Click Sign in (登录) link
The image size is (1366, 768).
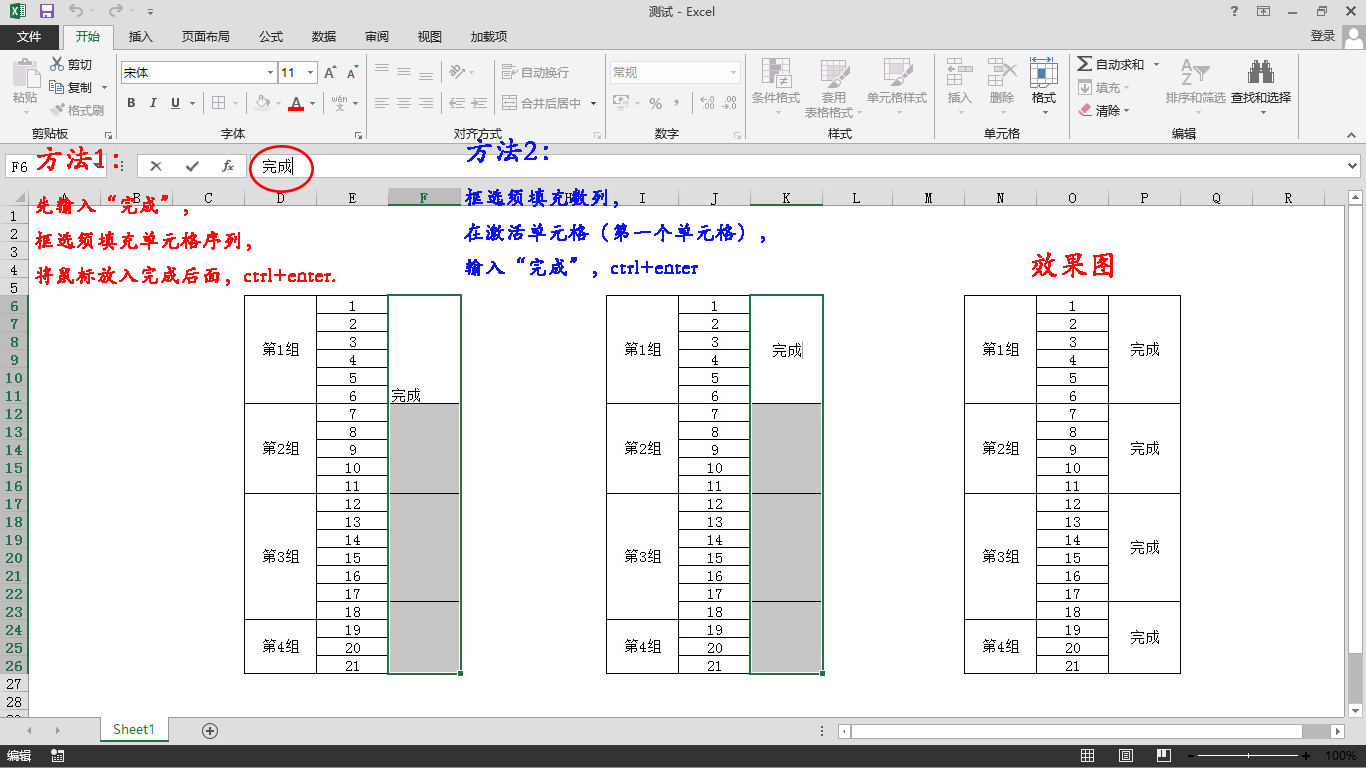[1323, 36]
